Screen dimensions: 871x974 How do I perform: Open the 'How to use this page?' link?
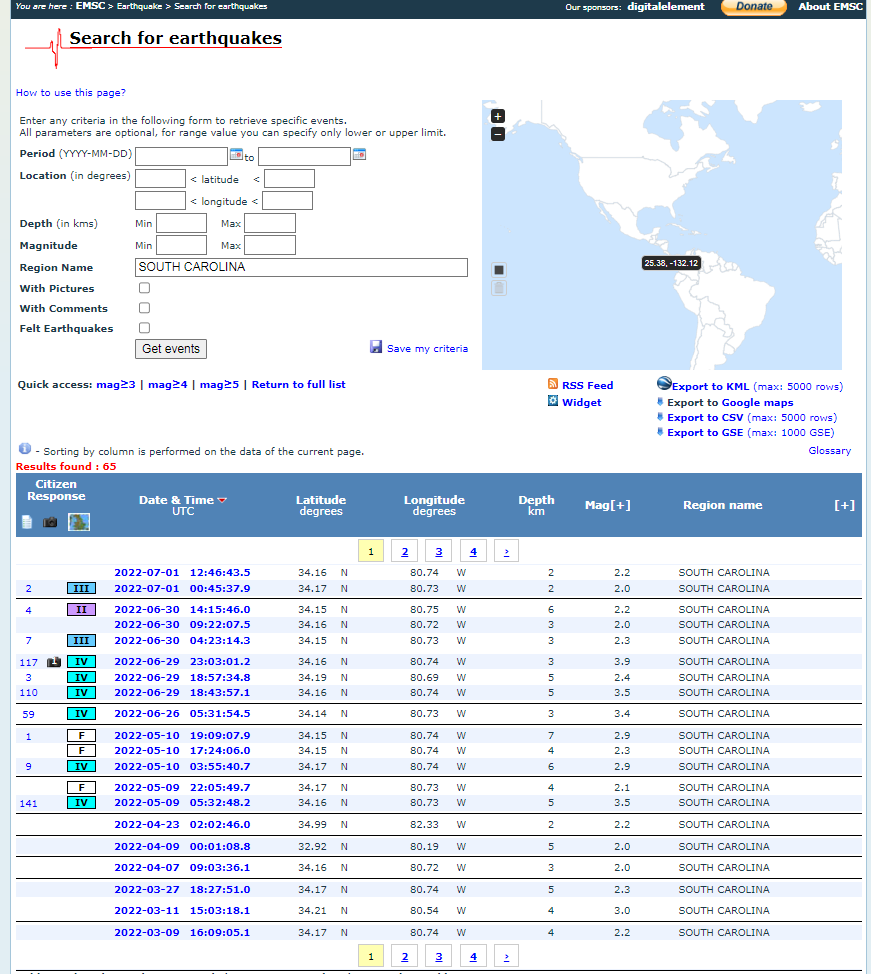point(71,93)
